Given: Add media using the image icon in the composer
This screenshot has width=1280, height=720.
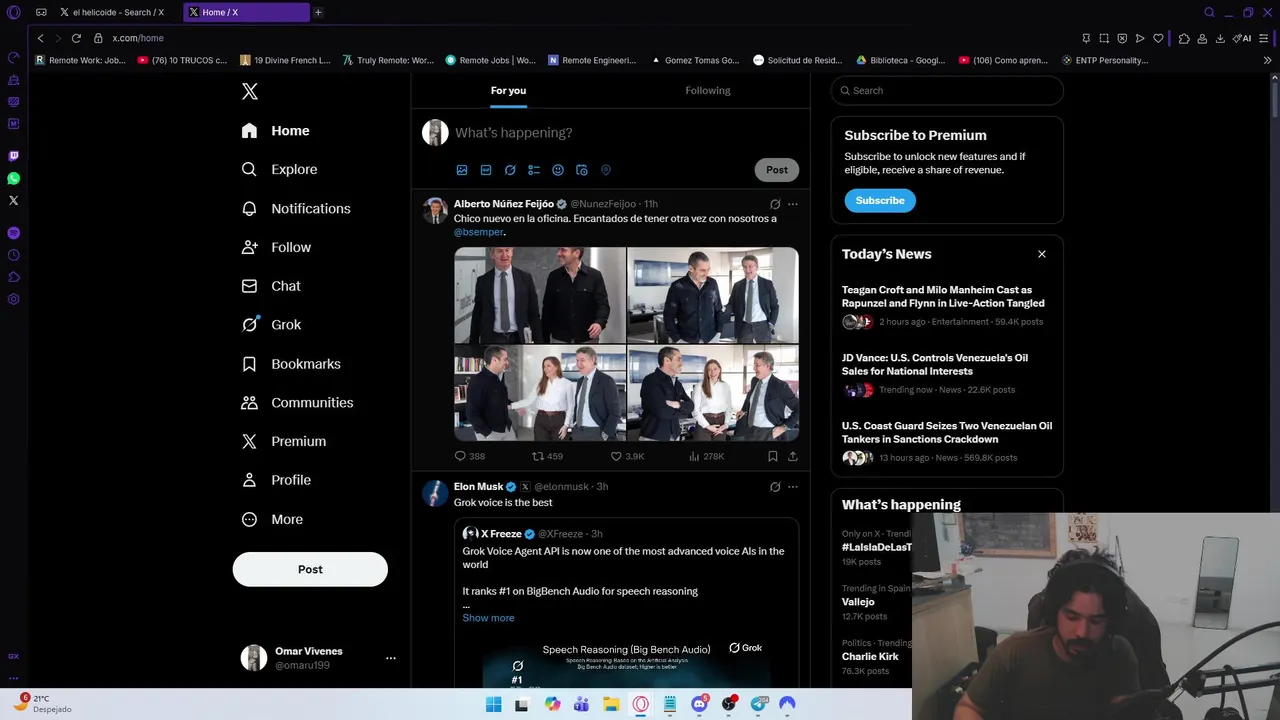Looking at the screenshot, I should 462,170.
